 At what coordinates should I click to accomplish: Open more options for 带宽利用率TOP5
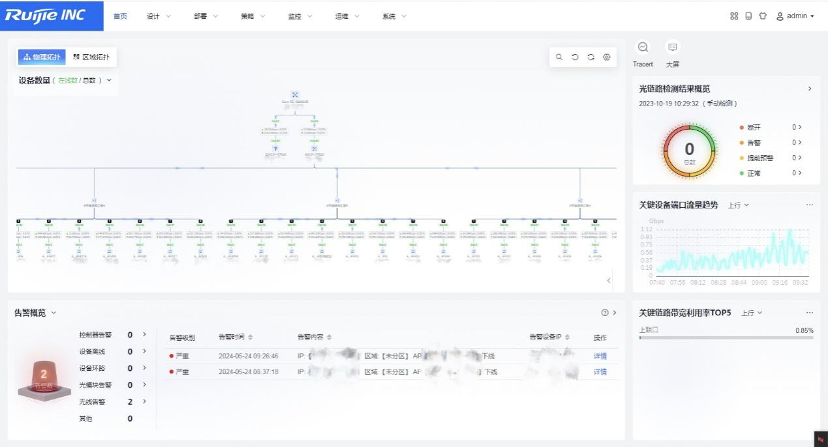[810, 312]
